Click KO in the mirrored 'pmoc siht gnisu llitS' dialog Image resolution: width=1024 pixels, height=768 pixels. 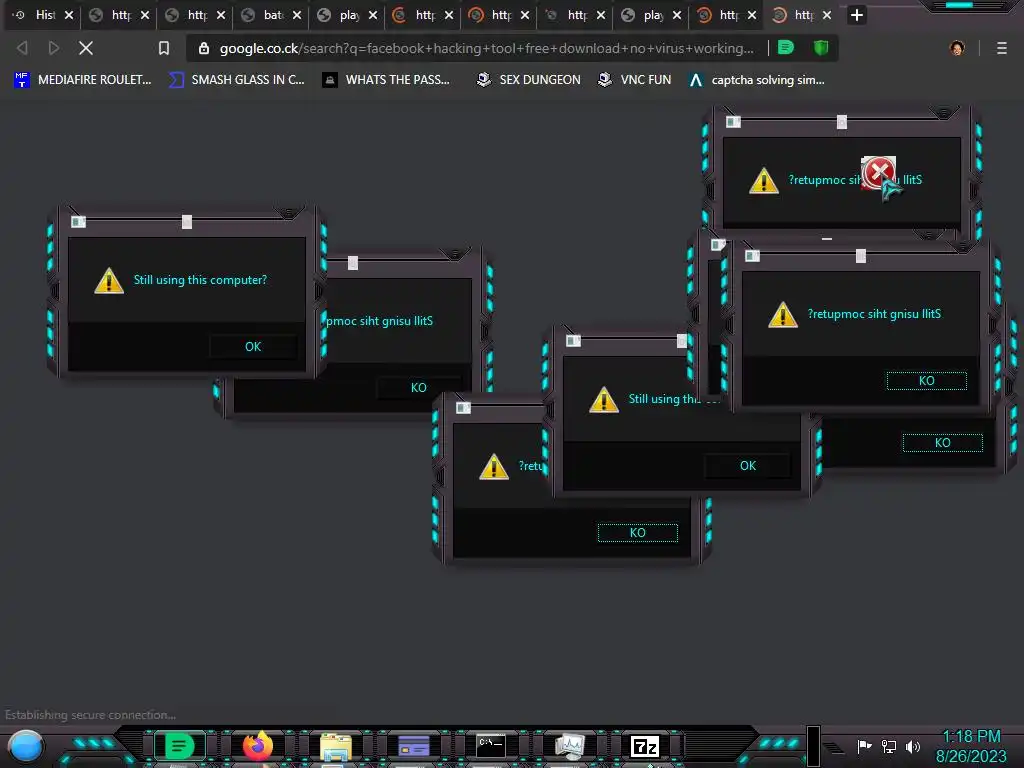pyautogui.click(x=419, y=388)
